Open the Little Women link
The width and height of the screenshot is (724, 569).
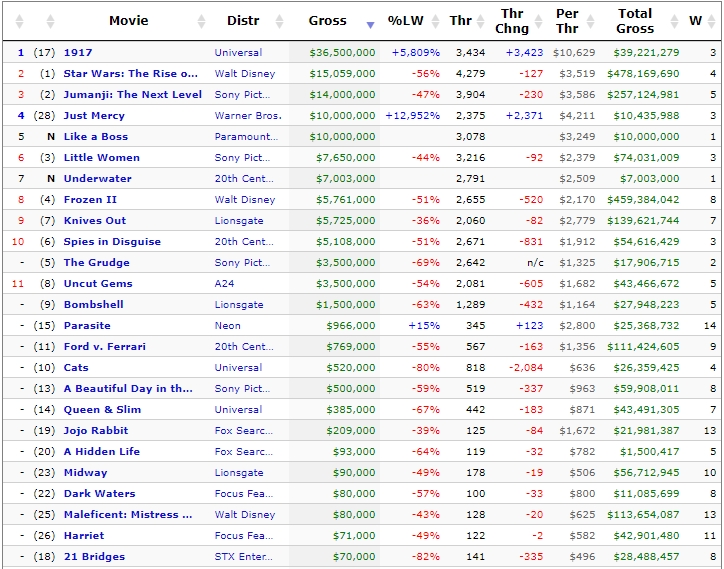102,157
